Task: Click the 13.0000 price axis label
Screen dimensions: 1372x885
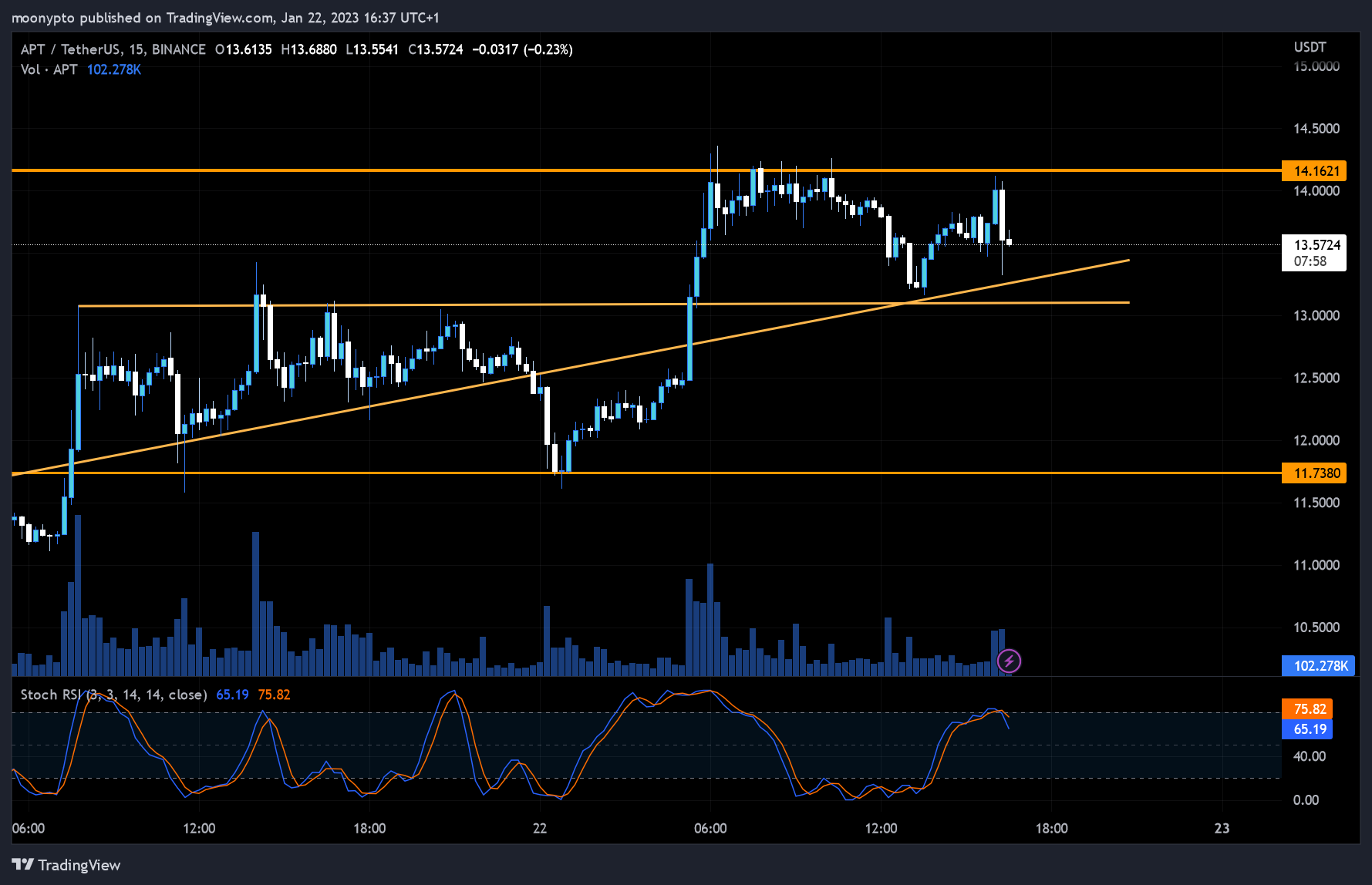Action: [1316, 315]
